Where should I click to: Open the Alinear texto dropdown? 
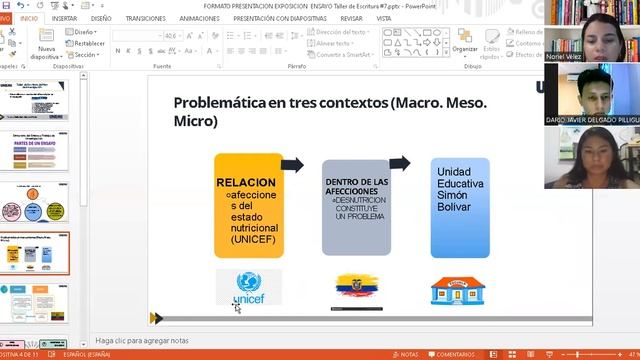[x=331, y=43]
